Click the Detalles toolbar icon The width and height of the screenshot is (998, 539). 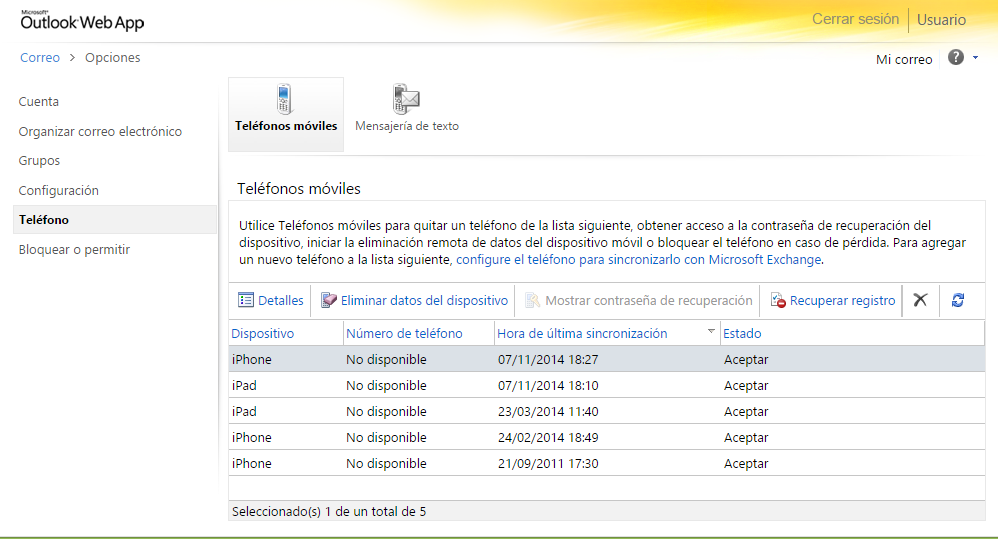246,300
